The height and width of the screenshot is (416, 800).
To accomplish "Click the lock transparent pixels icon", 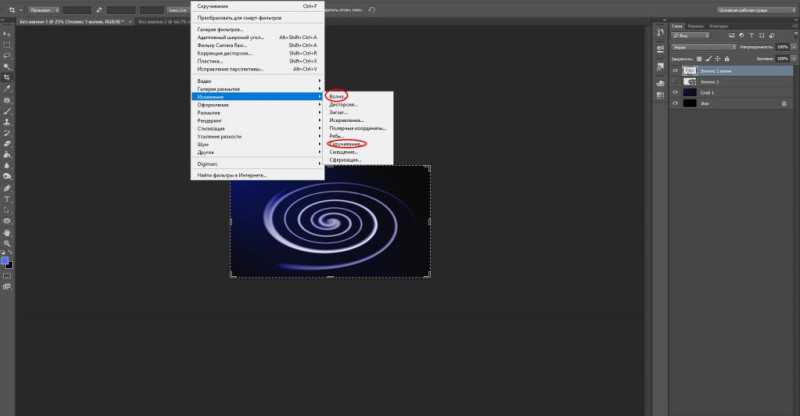I will [699, 59].
